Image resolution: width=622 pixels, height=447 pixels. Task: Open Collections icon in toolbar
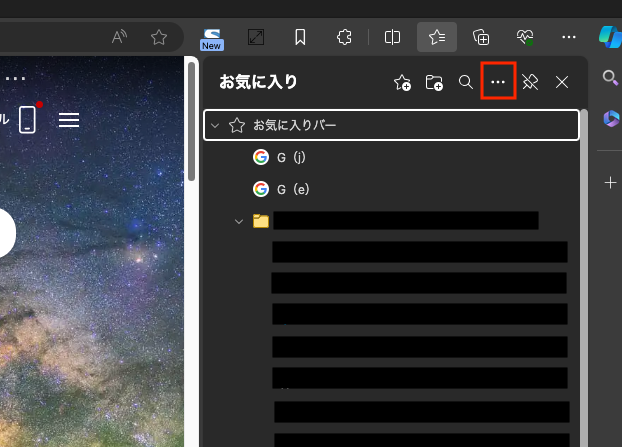[x=481, y=37]
